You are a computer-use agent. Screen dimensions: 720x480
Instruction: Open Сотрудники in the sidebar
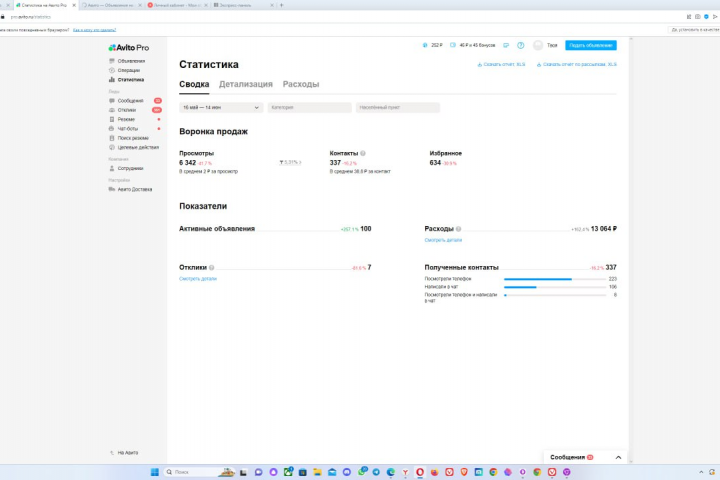[x=126, y=168]
